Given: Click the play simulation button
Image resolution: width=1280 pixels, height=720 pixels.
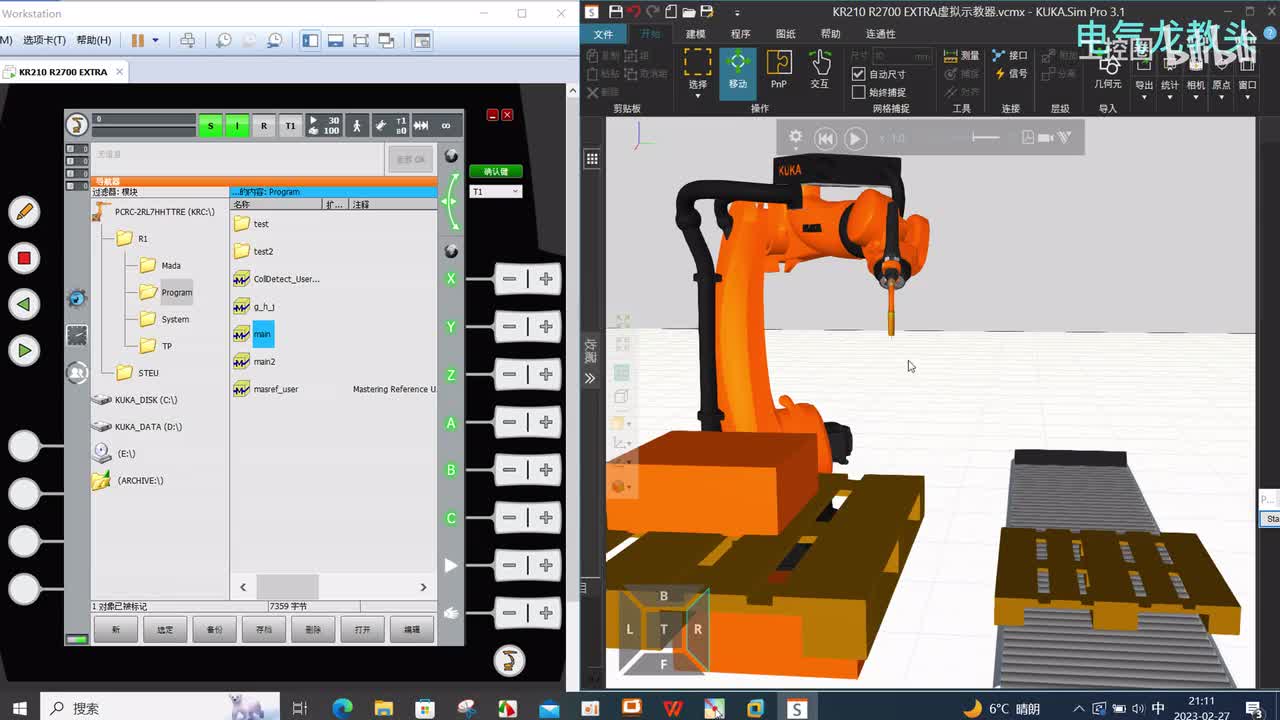Looking at the screenshot, I should pos(854,139).
